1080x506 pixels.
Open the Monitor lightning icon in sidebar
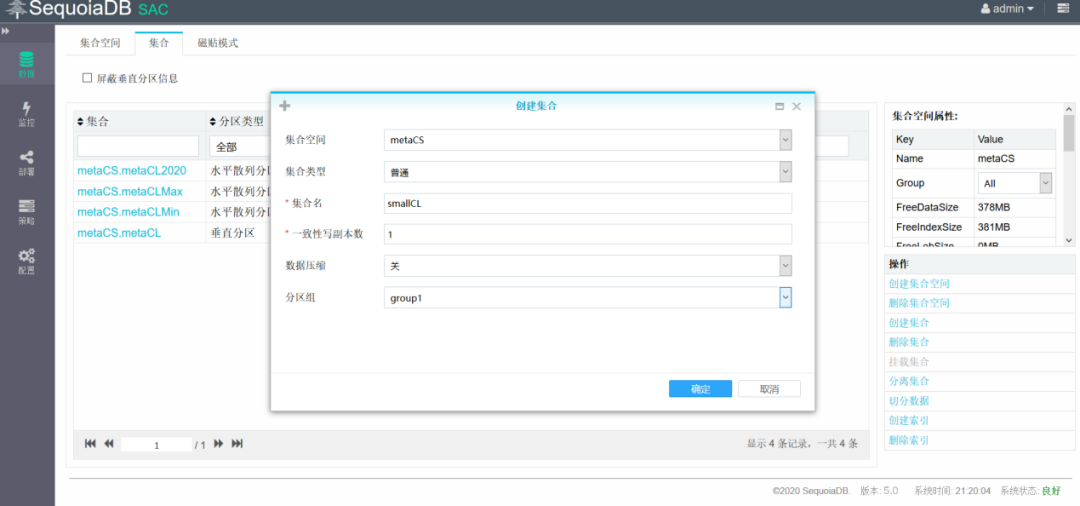27,114
